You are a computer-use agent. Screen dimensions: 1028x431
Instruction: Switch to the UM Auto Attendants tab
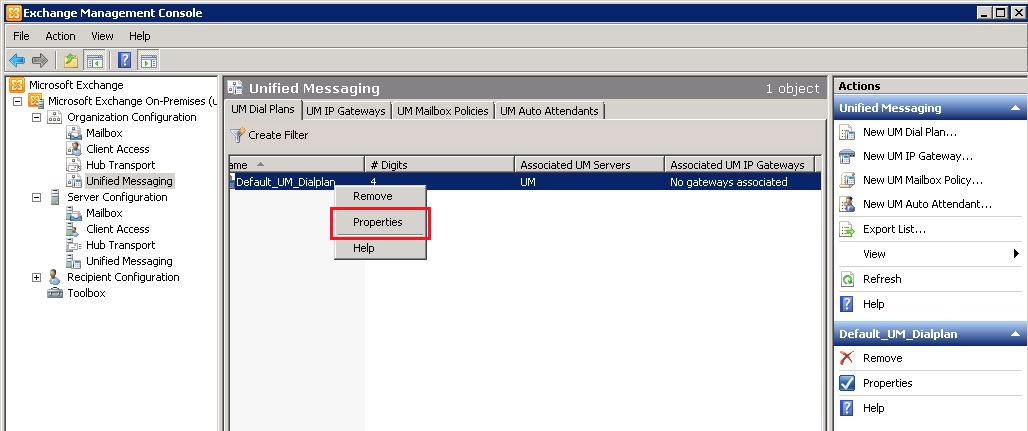(x=549, y=111)
